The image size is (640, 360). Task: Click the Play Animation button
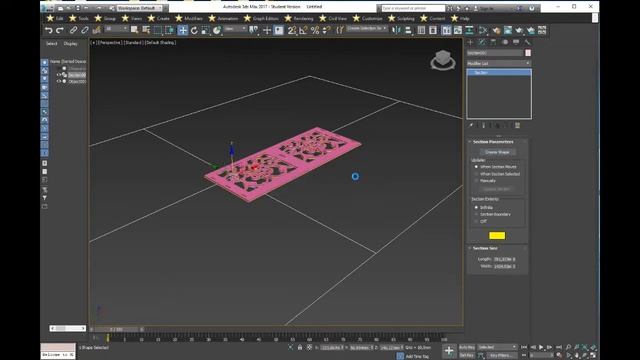(541, 347)
